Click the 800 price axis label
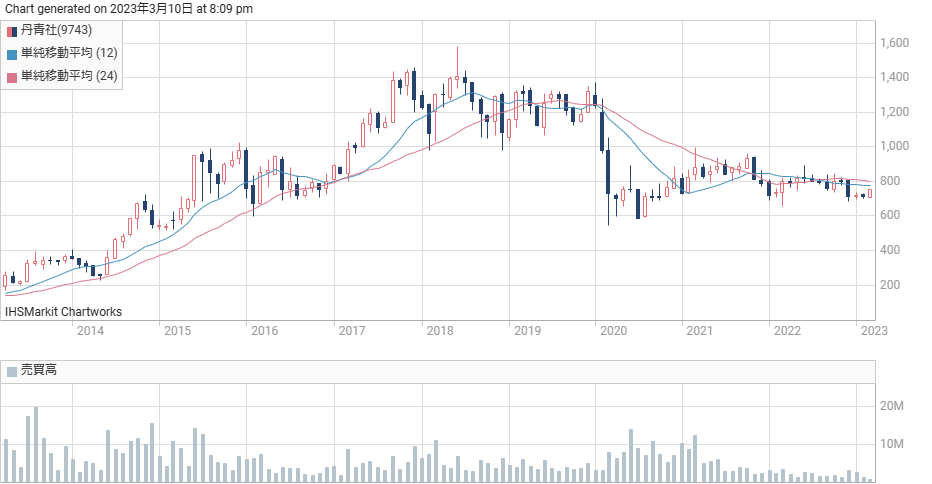 [890, 181]
